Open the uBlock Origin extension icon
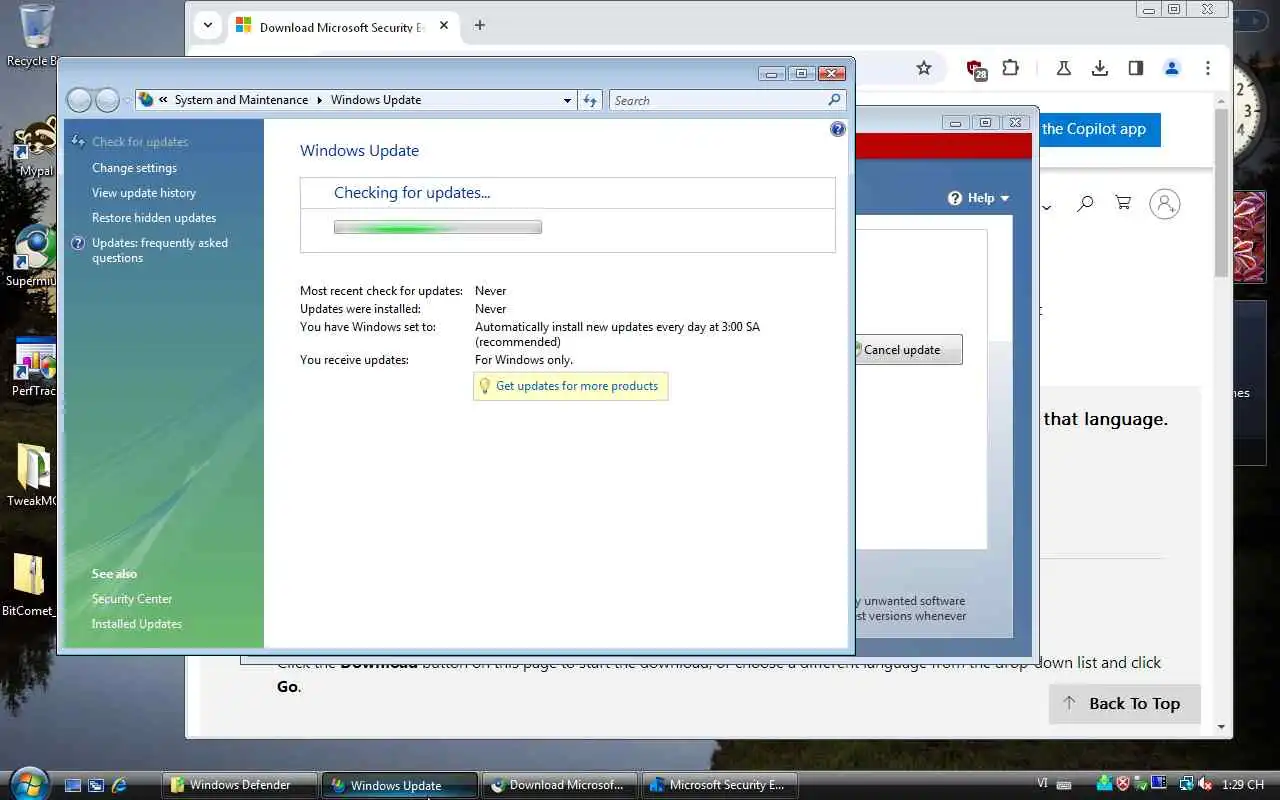This screenshot has width=1280, height=800. pyautogui.click(x=976, y=69)
